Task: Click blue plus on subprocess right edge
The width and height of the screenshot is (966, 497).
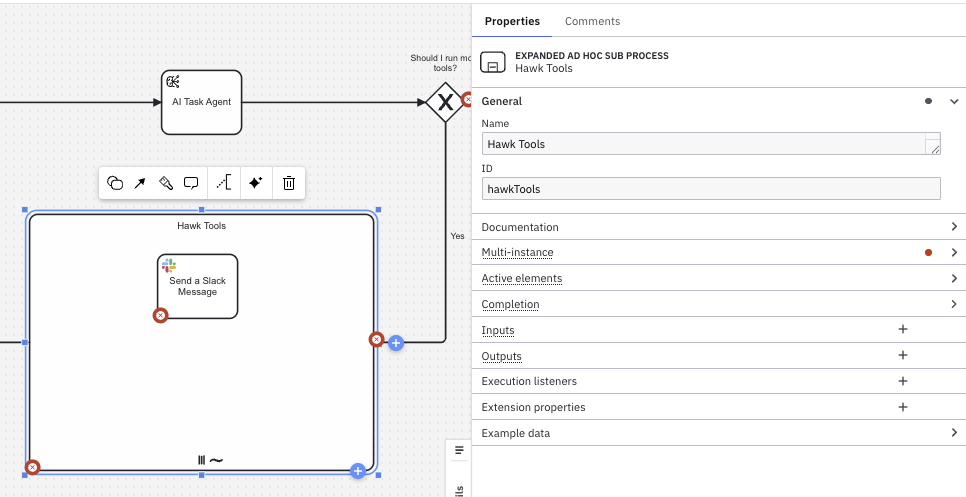Action: [396, 343]
